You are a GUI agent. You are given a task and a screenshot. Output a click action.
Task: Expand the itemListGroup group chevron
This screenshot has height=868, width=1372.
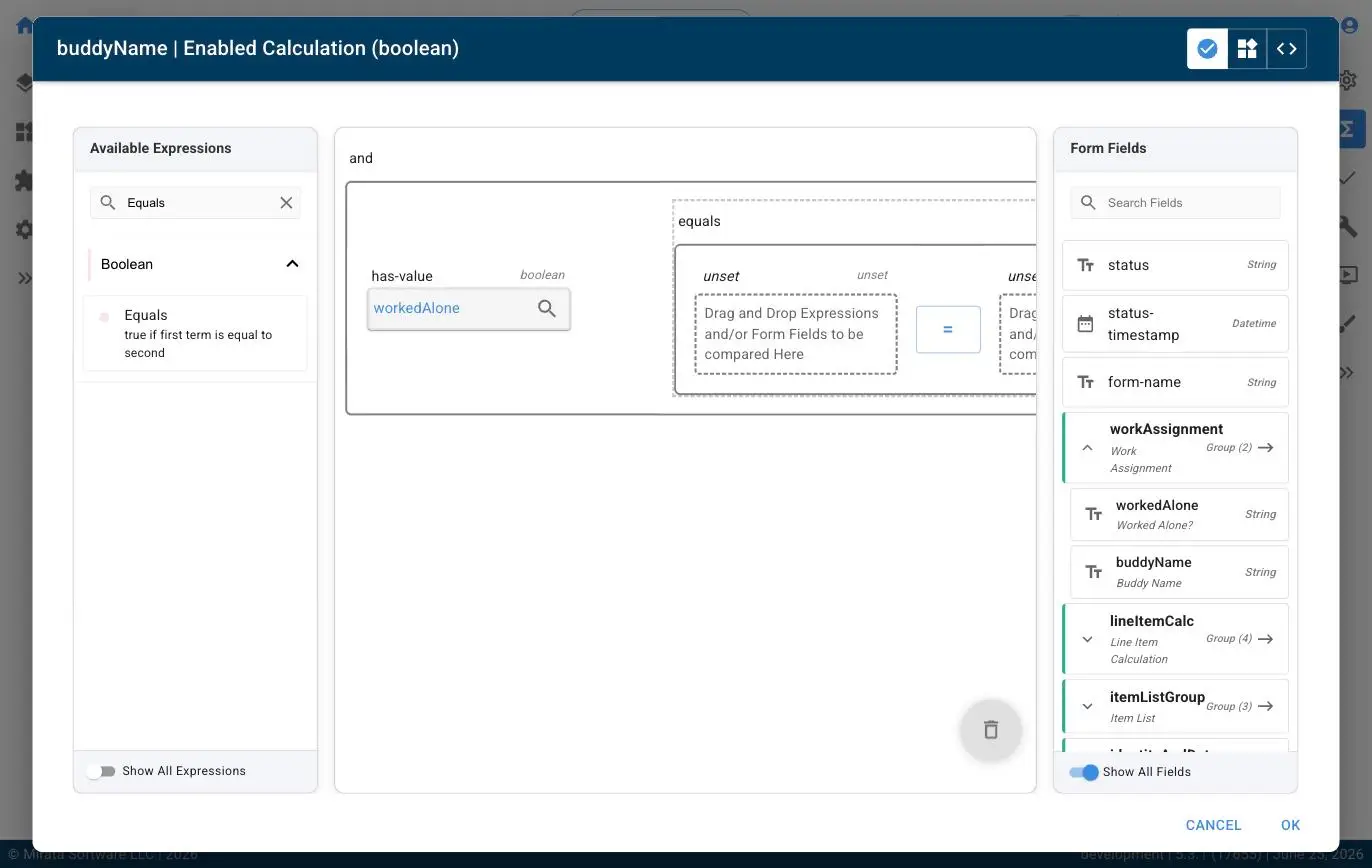coord(1087,706)
